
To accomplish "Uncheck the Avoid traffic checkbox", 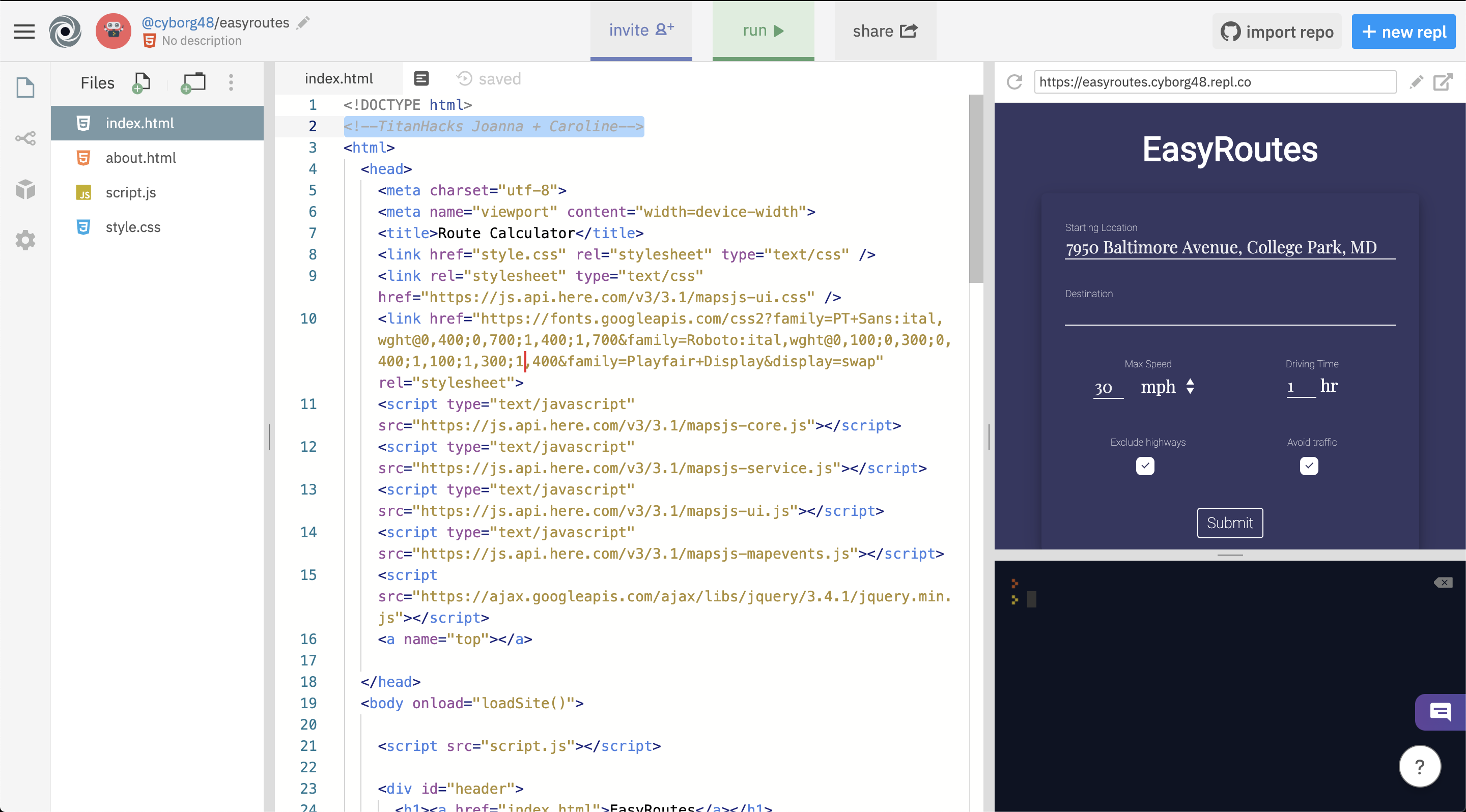I will point(1309,466).
